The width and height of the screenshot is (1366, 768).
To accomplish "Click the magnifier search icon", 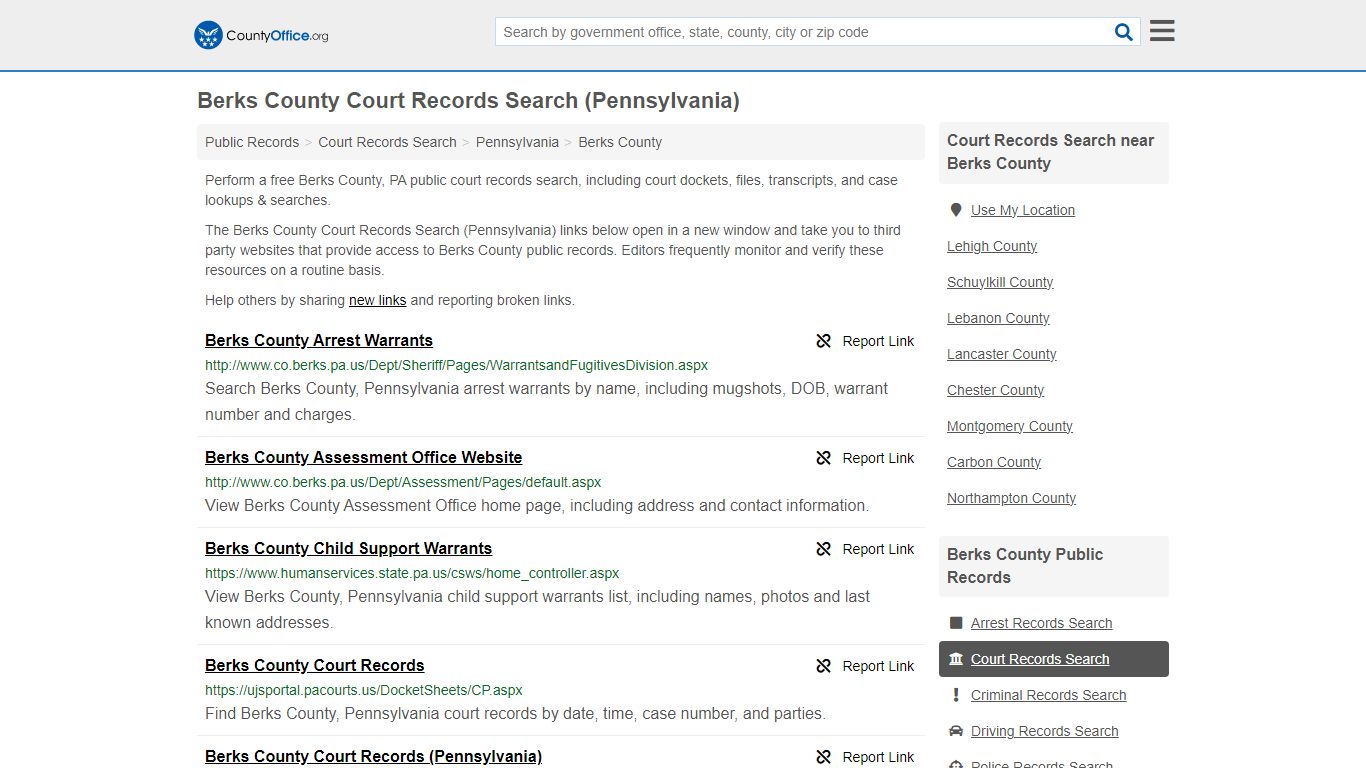I will point(1124,32).
